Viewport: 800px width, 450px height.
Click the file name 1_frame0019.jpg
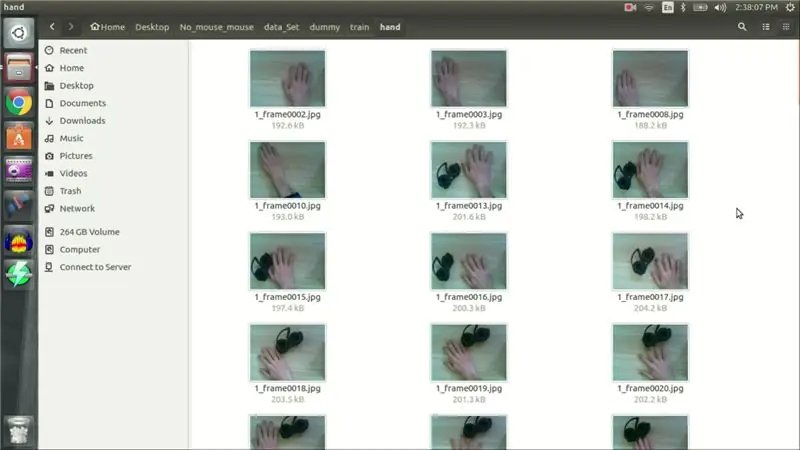pos(469,388)
